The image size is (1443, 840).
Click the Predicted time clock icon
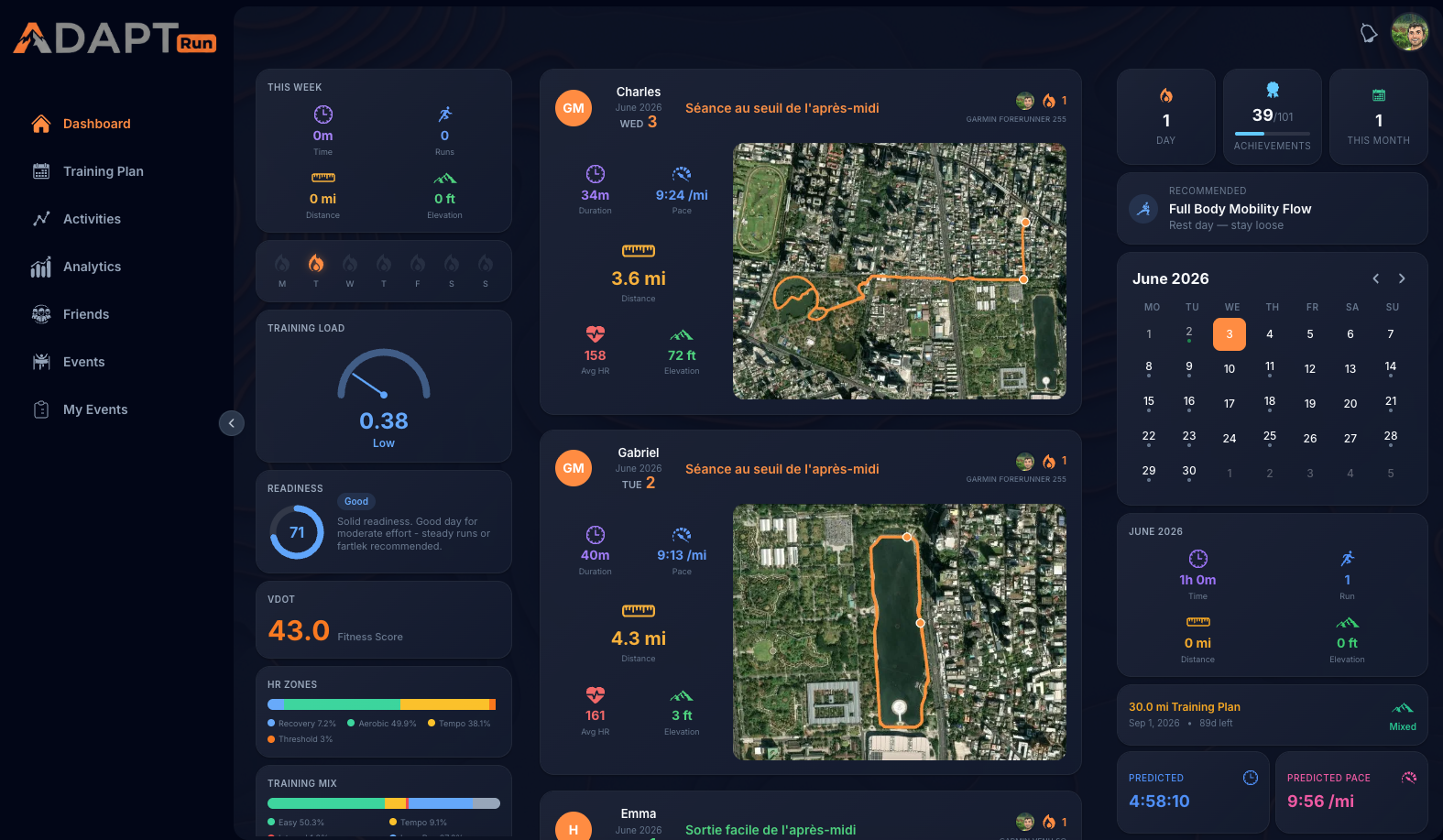(x=1251, y=778)
